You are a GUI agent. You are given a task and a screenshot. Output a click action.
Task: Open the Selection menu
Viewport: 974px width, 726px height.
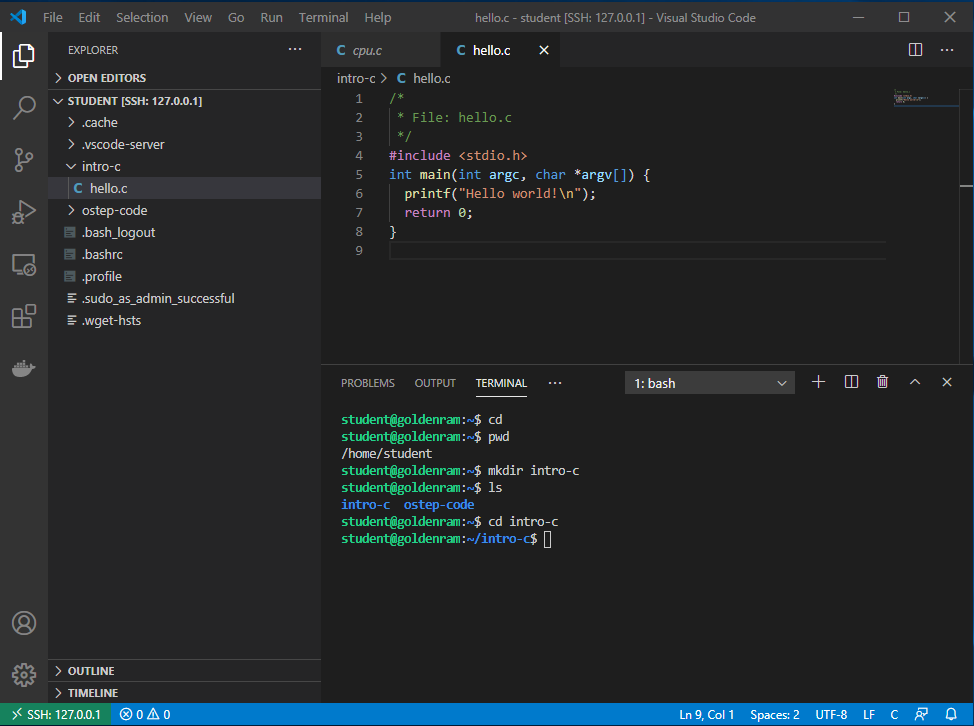[142, 17]
